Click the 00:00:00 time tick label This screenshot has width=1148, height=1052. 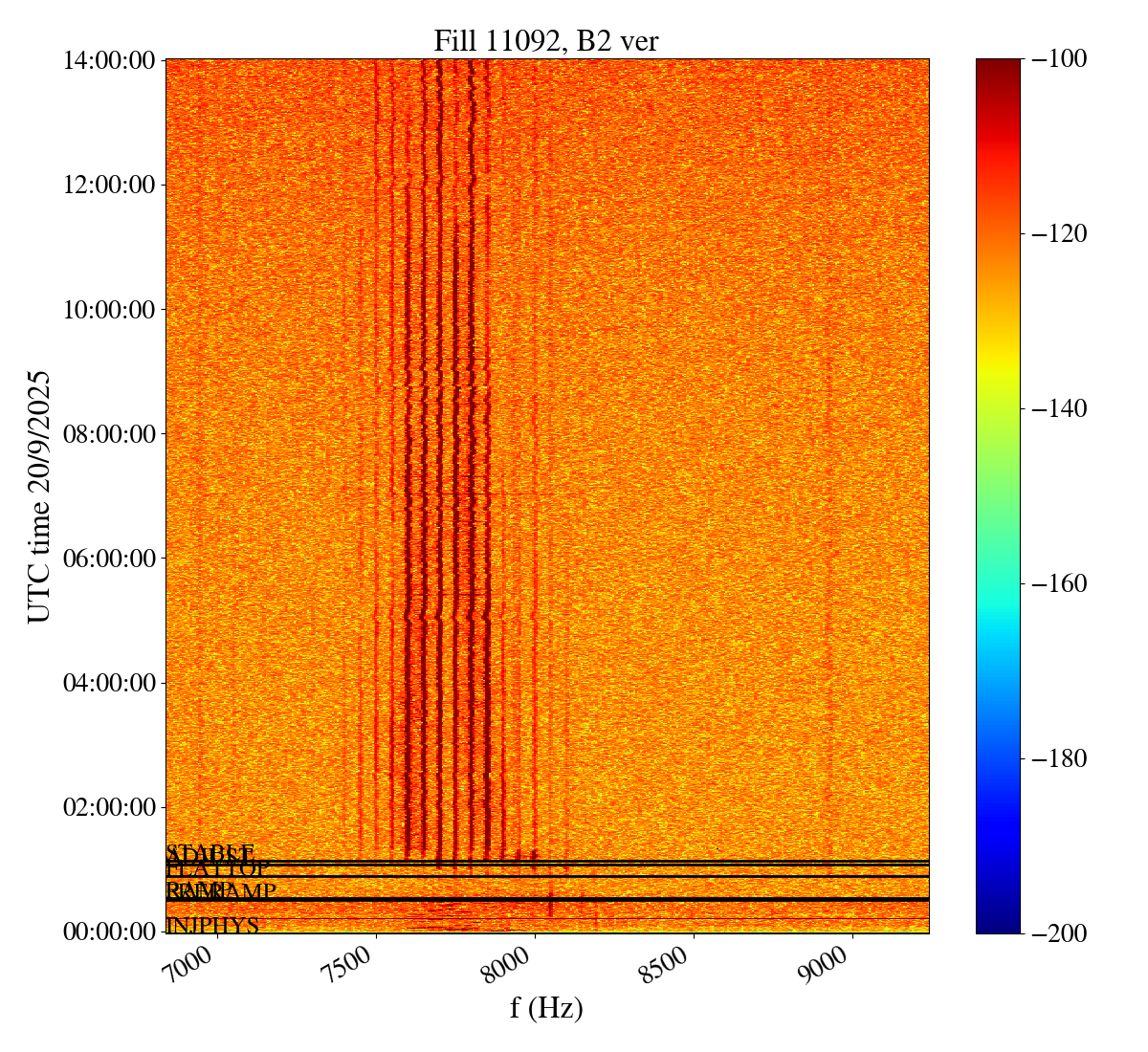pos(109,931)
